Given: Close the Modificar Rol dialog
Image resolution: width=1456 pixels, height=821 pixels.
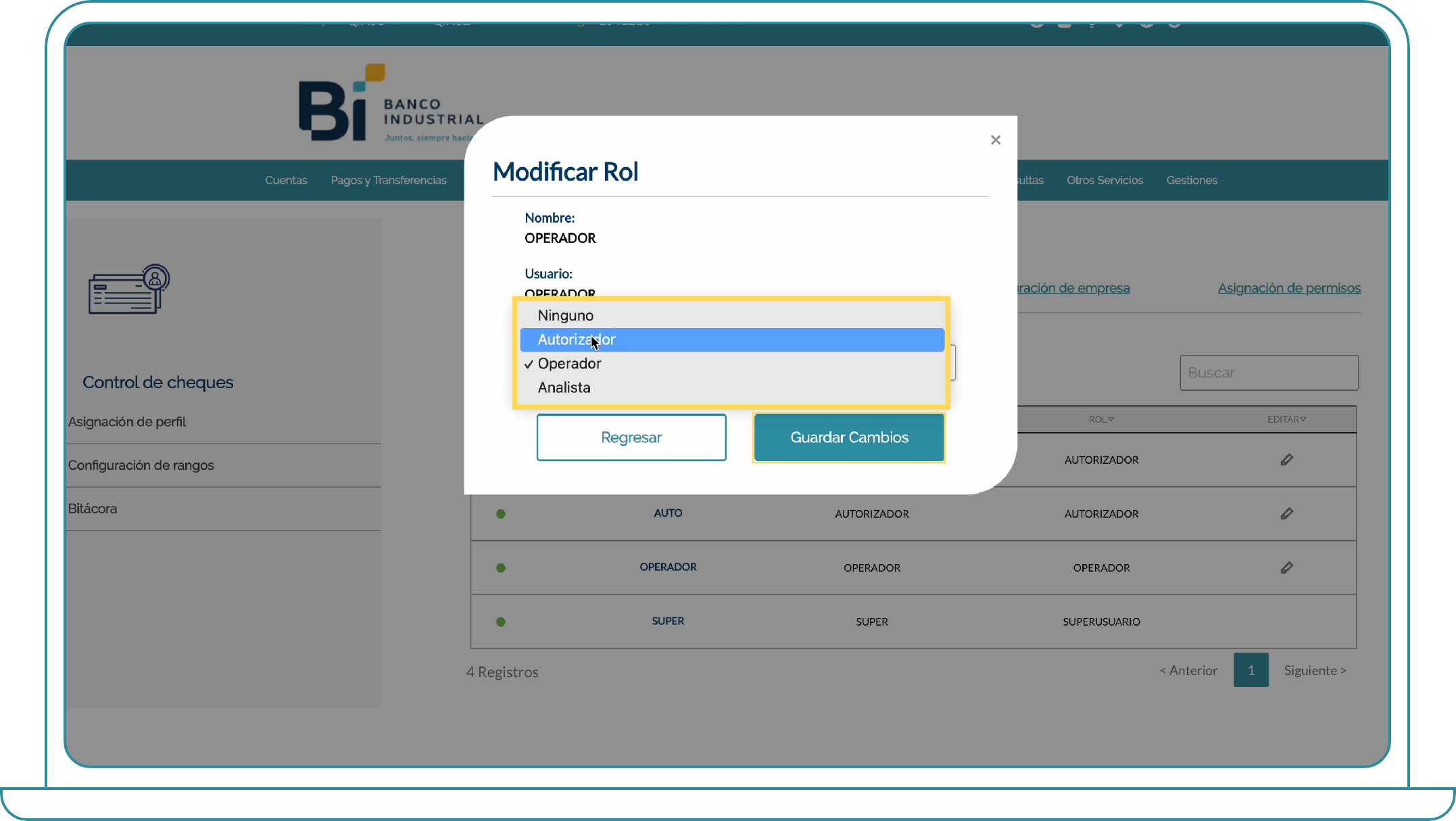Looking at the screenshot, I should tap(996, 140).
